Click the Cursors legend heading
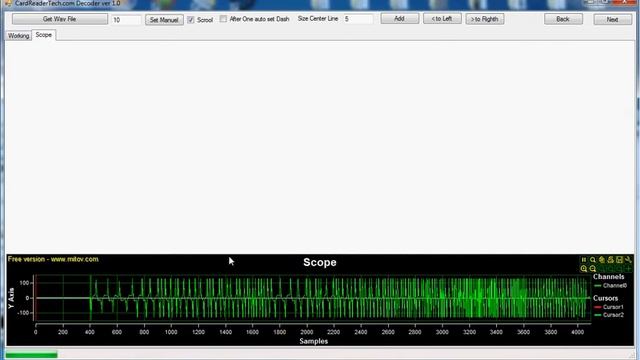640x360 pixels. 605,298
